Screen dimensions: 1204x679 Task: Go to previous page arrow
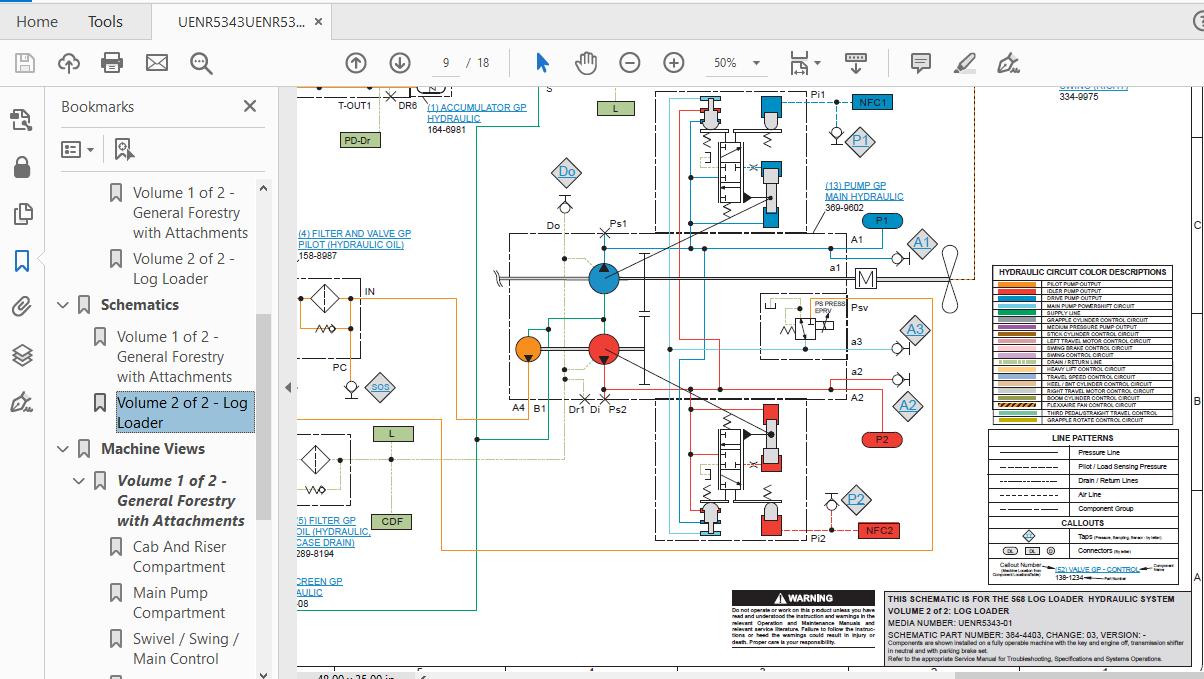tap(356, 63)
